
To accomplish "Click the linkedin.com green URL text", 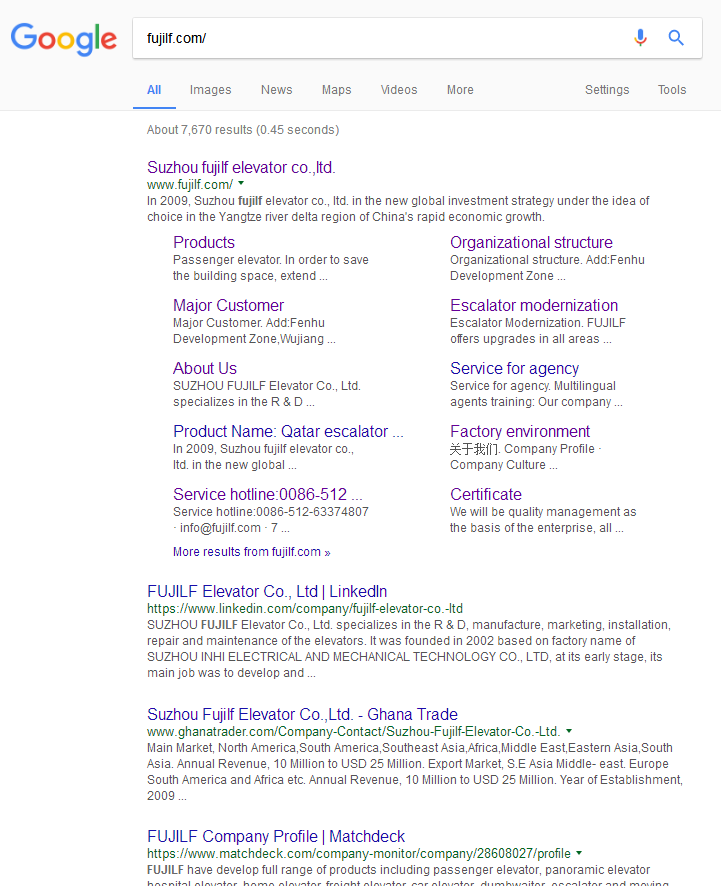I will tap(305, 609).
